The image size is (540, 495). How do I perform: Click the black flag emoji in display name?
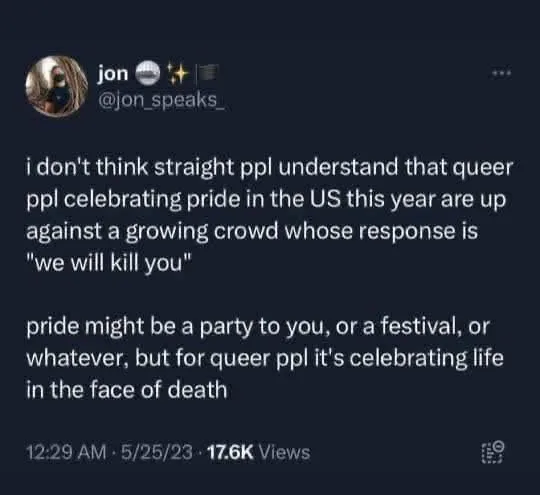[206, 73]
